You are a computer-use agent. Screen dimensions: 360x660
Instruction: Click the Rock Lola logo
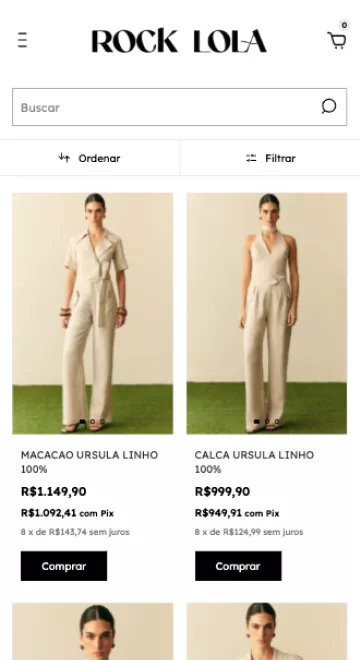click(x=179, y=41)
